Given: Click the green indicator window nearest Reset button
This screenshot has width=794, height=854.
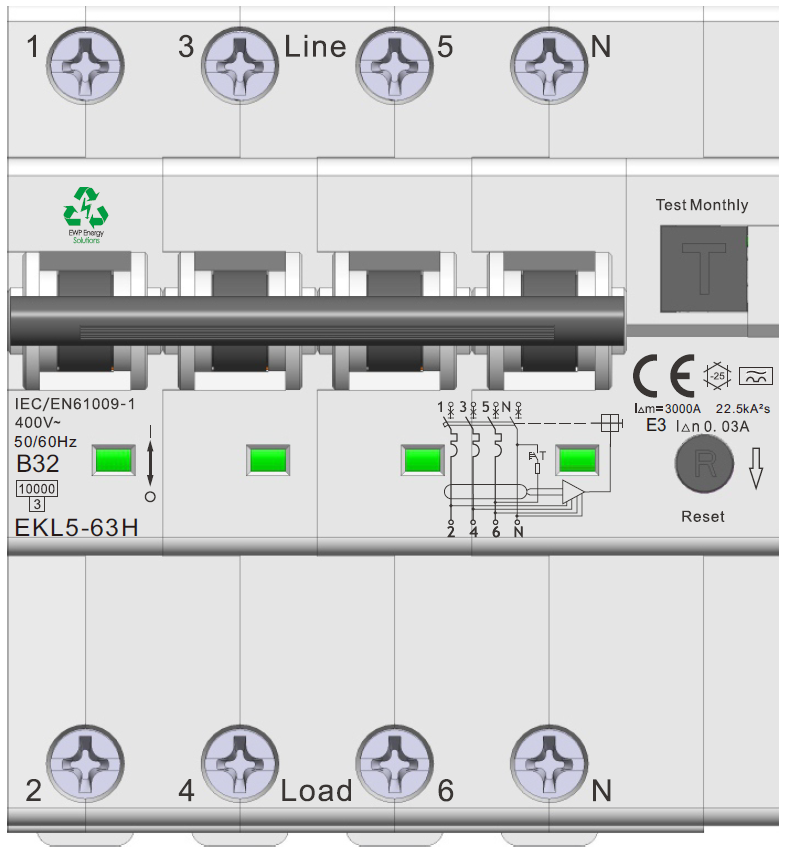Looking at the screenshot, I should pyautogui.click(x=578, y=460).
